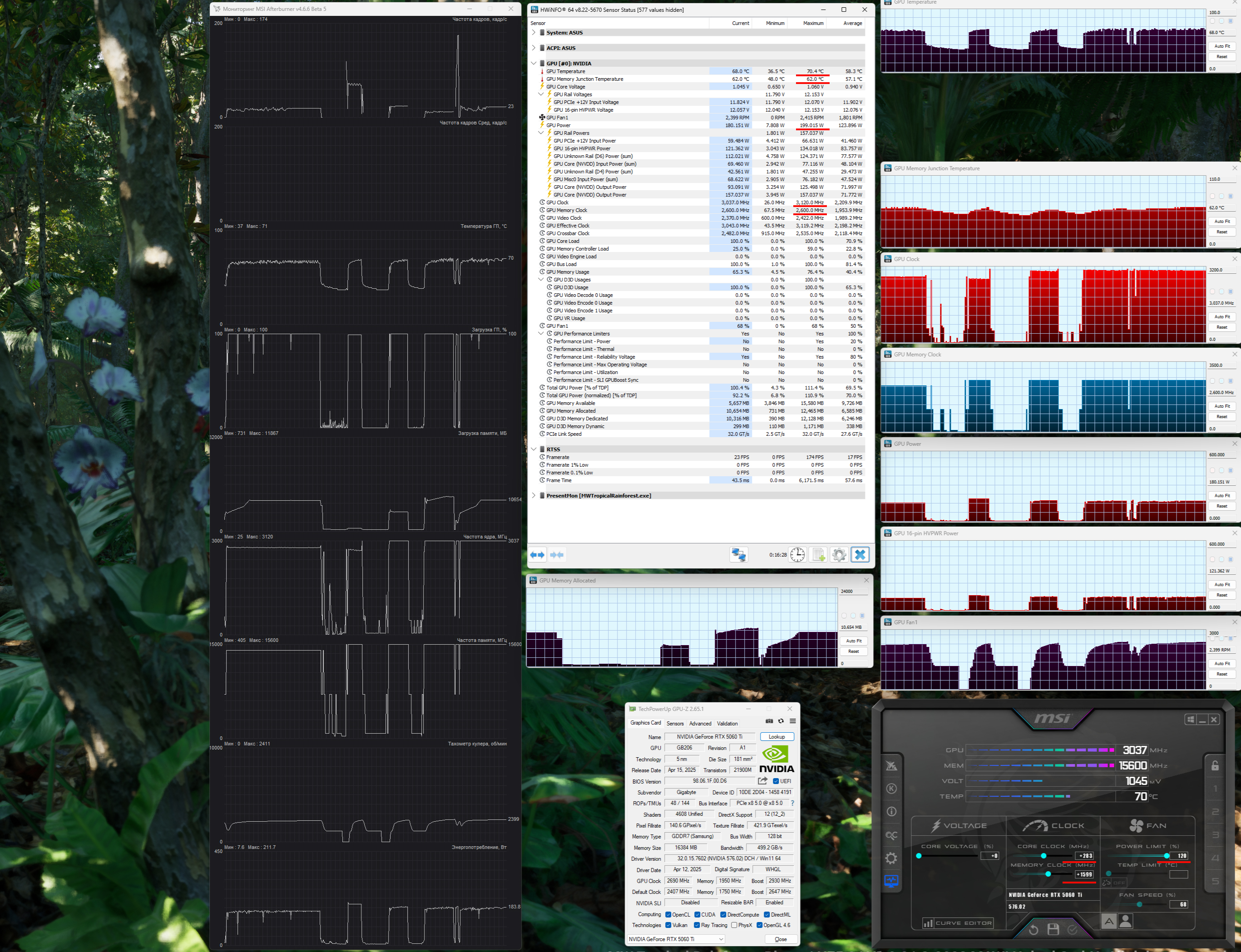Click HWiNFO reset clock icon
The height and width of the screenshot is (952, 1241).
(797, 555)
